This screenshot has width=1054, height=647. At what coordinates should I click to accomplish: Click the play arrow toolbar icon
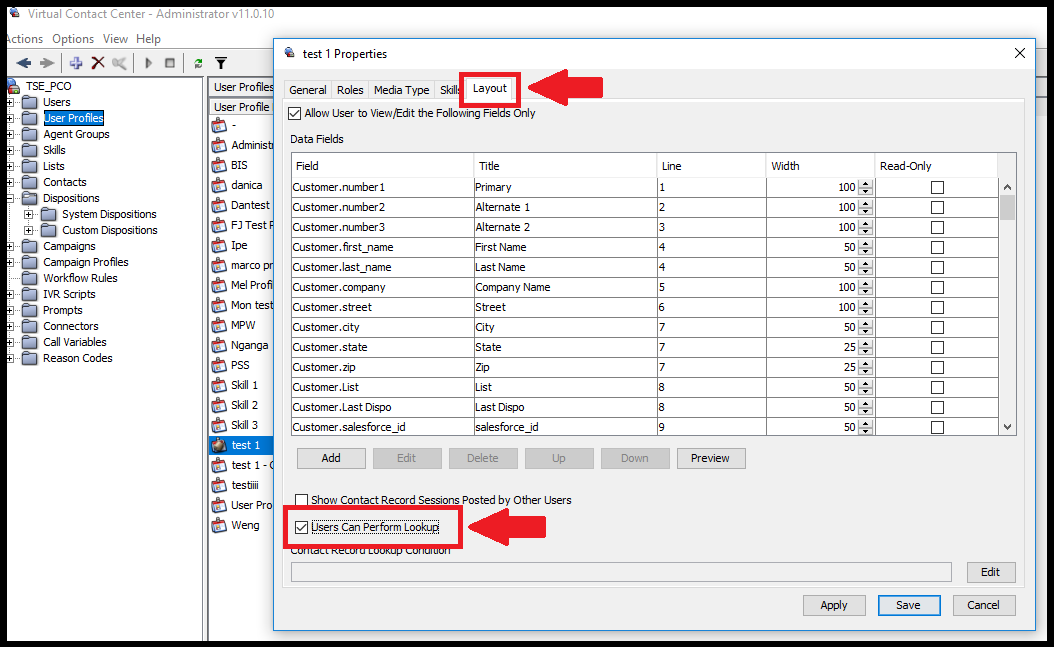(x=149, y=63)
